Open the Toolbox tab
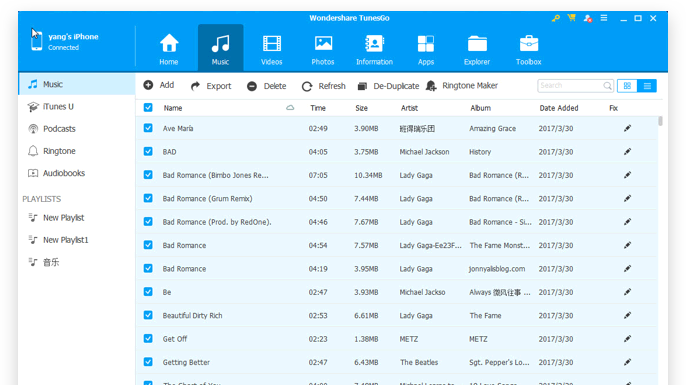The width and height of the screenshot is (686, 385). [528, 49]
